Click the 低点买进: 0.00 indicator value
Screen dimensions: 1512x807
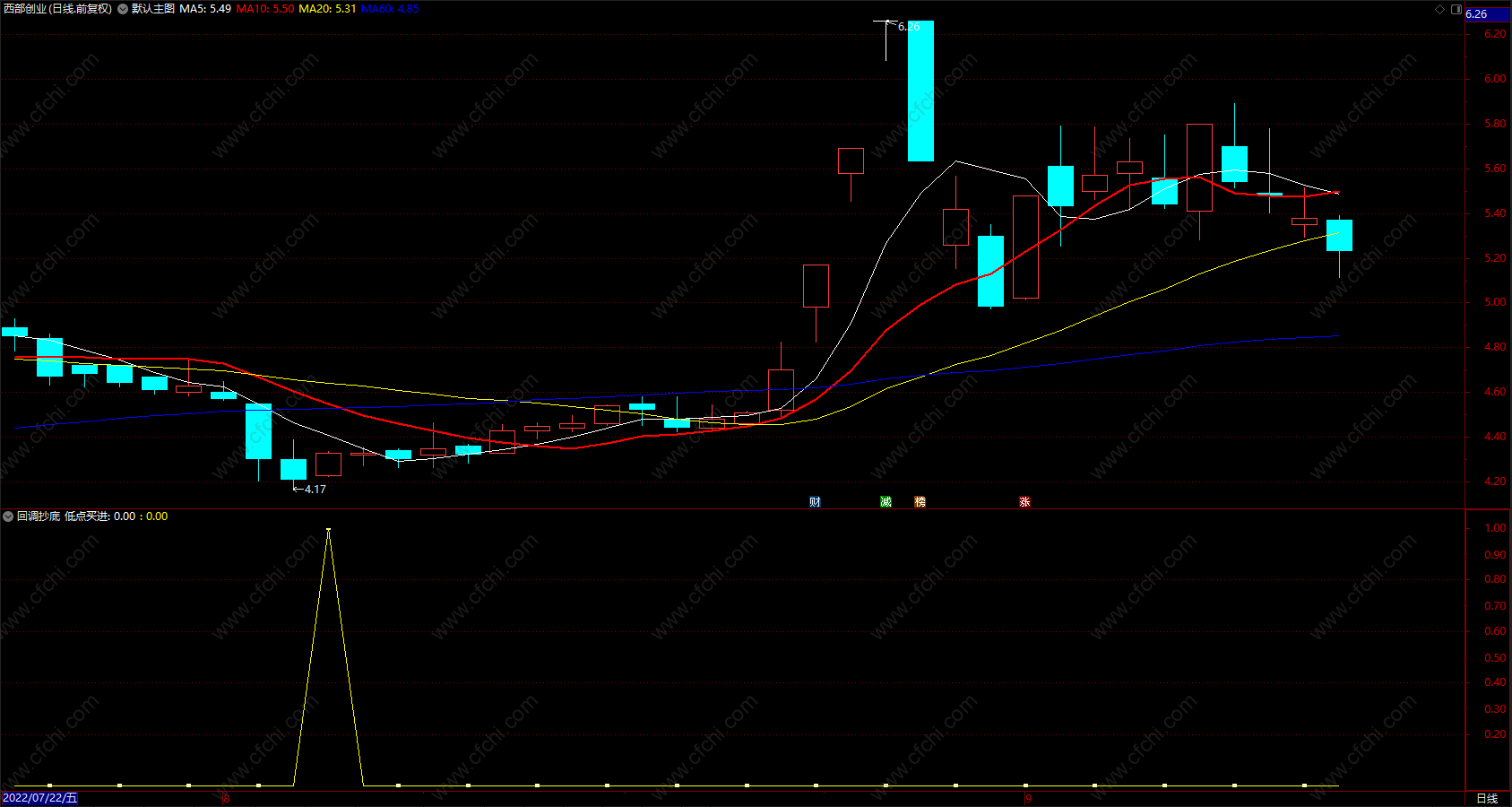click(x=100, y=516)
